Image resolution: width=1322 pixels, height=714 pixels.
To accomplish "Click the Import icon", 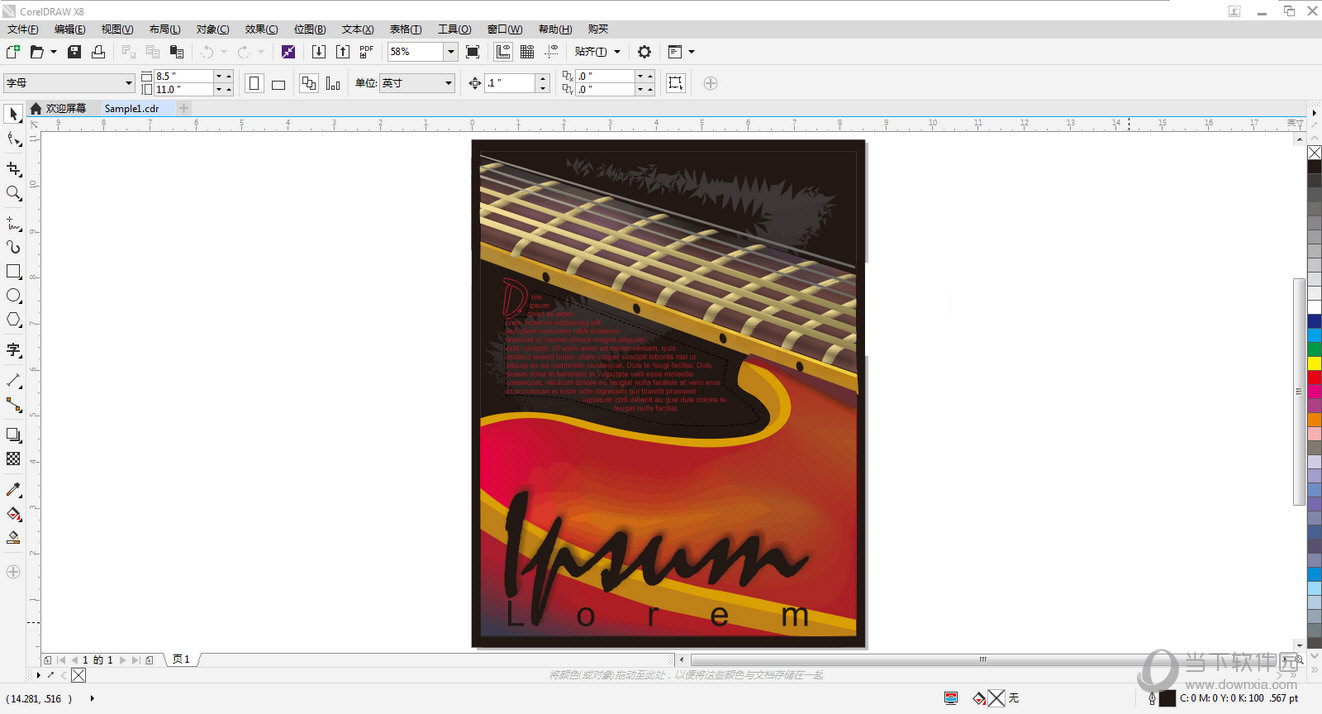I will coord(319,51).
